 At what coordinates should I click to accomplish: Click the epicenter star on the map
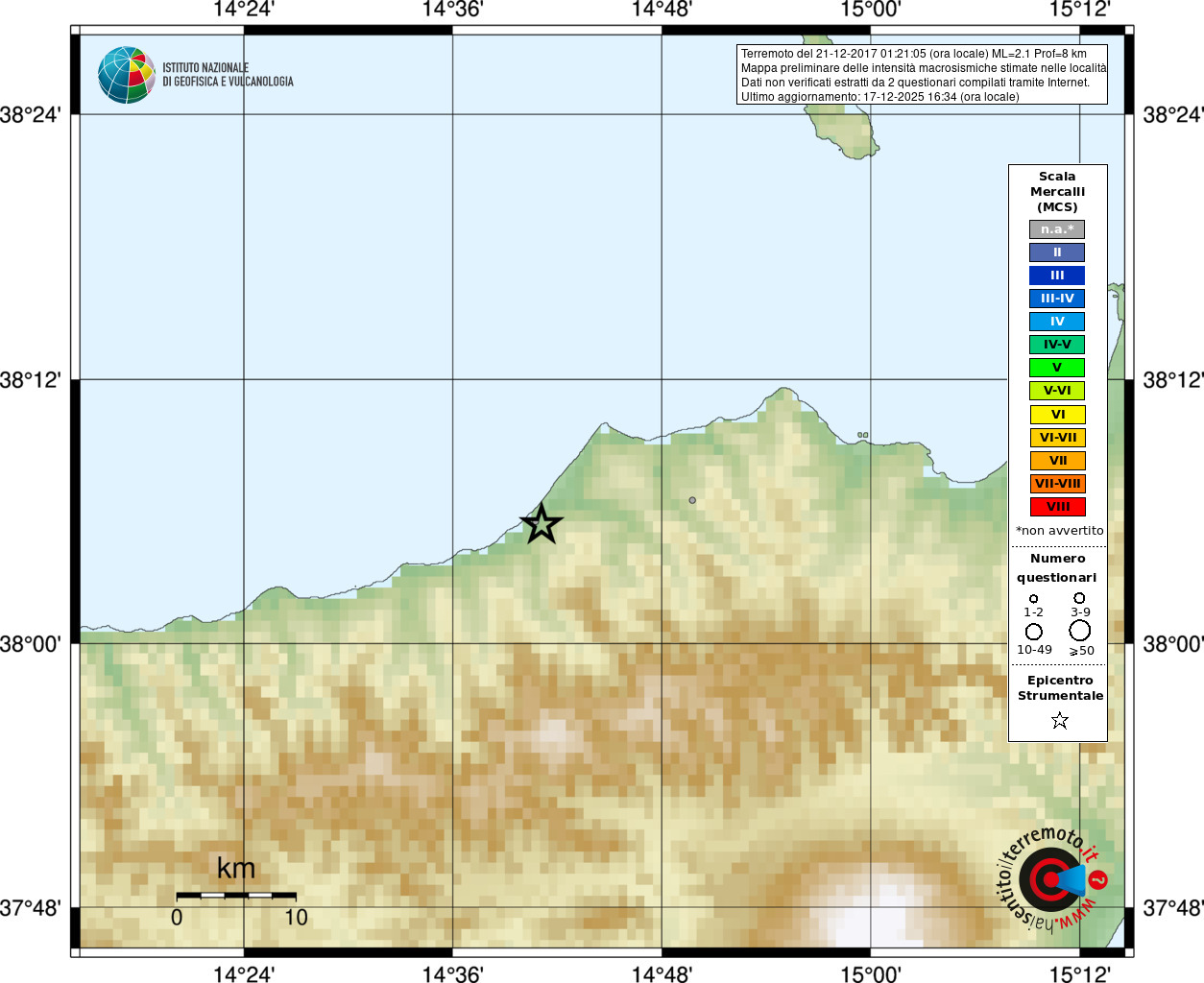[x=542, y=524]
